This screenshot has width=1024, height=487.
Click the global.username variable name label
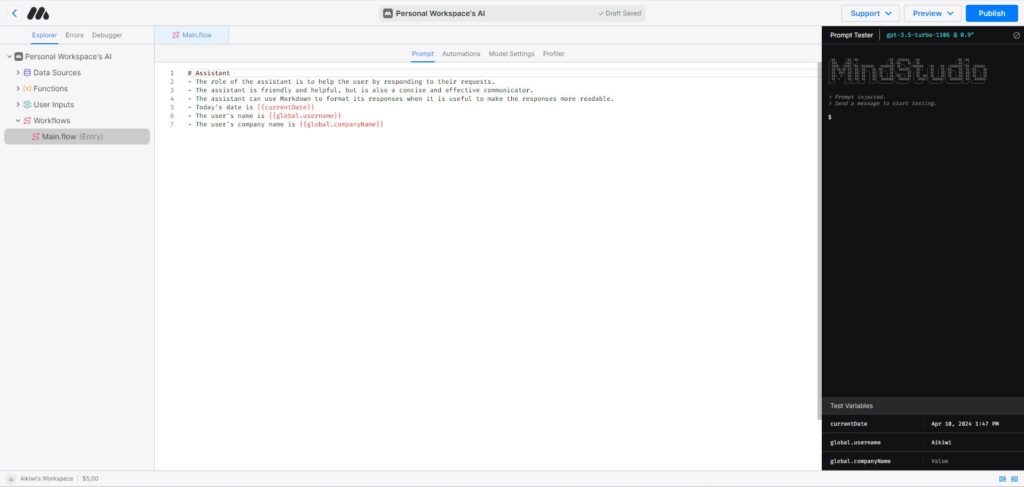pyautogui.click(x=855, y=443)
